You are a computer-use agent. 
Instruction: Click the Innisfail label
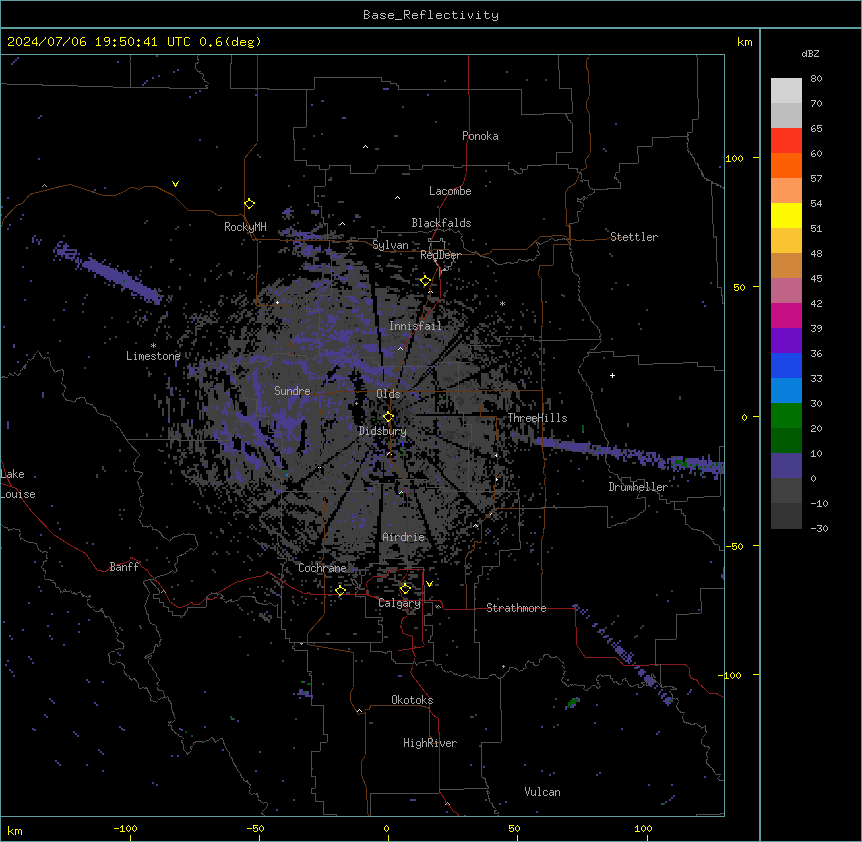(x=415, y=326)
